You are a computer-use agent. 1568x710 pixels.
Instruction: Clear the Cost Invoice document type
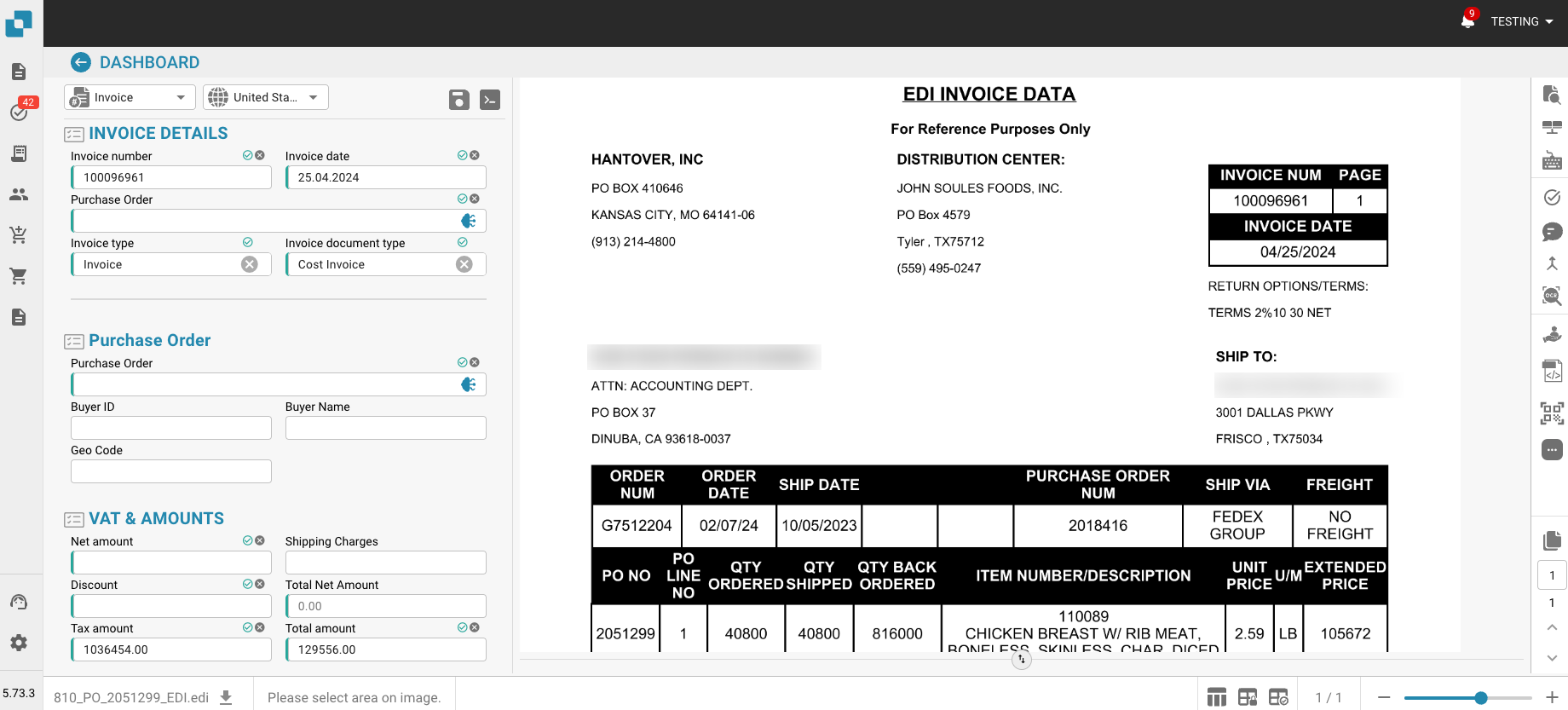(464, 264)
